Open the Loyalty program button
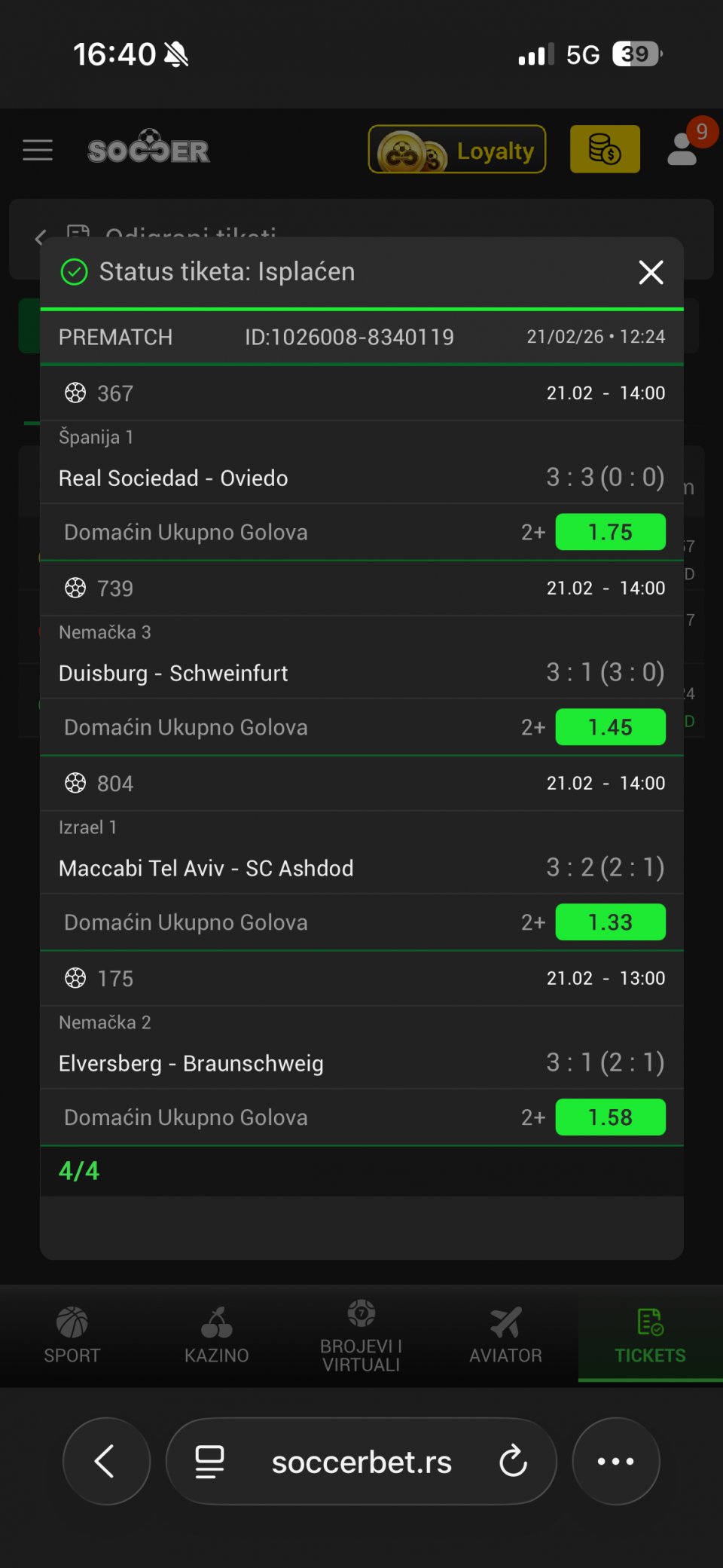 (x=456, y=150)
